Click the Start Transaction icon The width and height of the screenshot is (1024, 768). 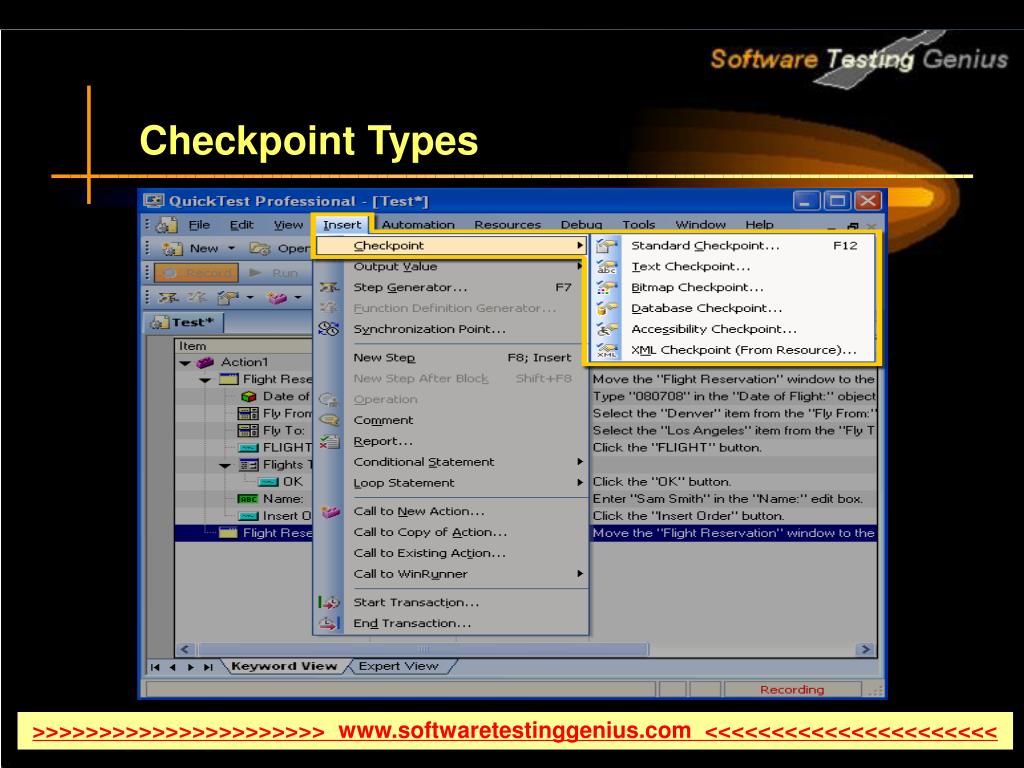pyautogui.click(x=329, y=602)
